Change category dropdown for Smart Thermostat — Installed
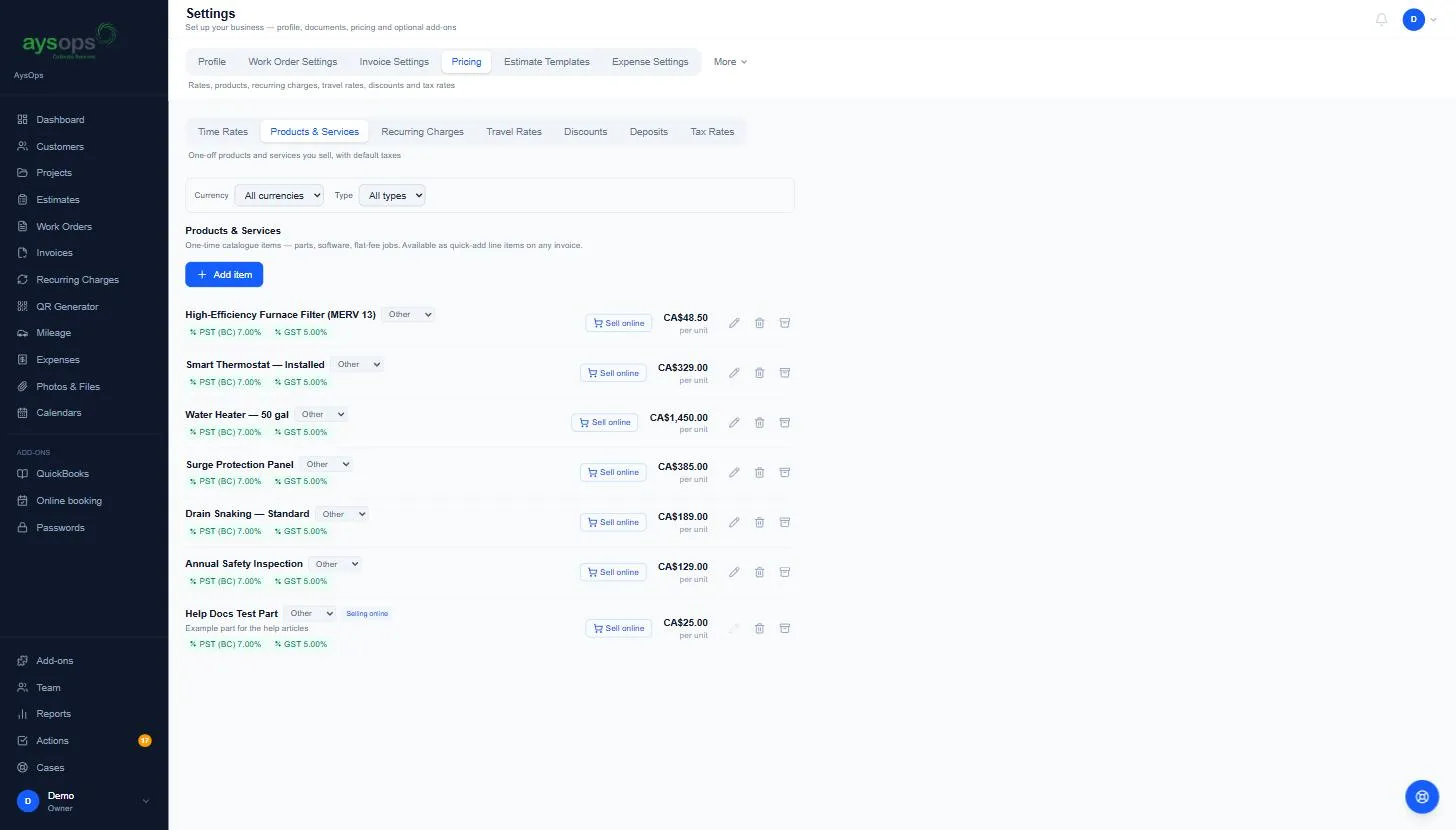1456x830 pixels. [x=358, y=365]
